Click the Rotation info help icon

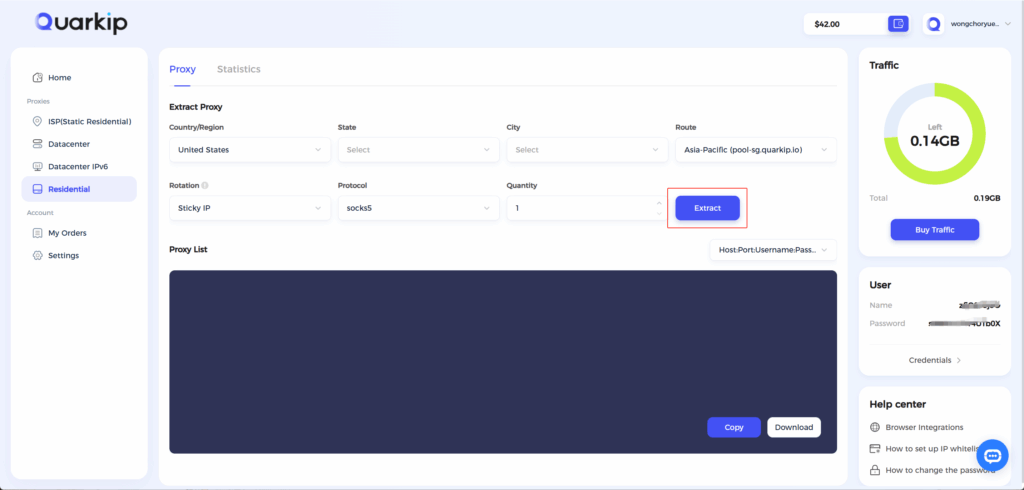[205, 185]
